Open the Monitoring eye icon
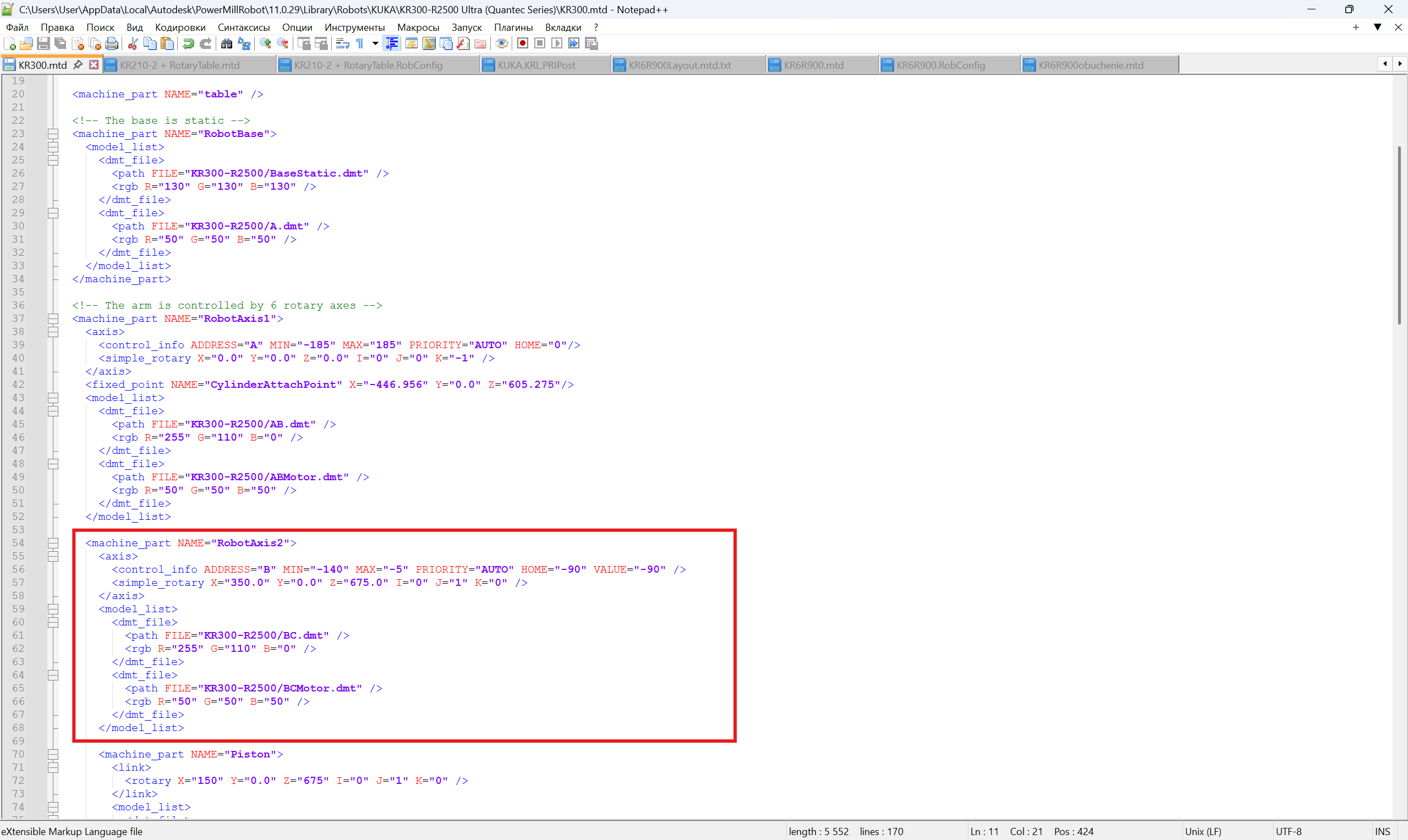Screen dimensions: 1408x840 tap(502, 43)
